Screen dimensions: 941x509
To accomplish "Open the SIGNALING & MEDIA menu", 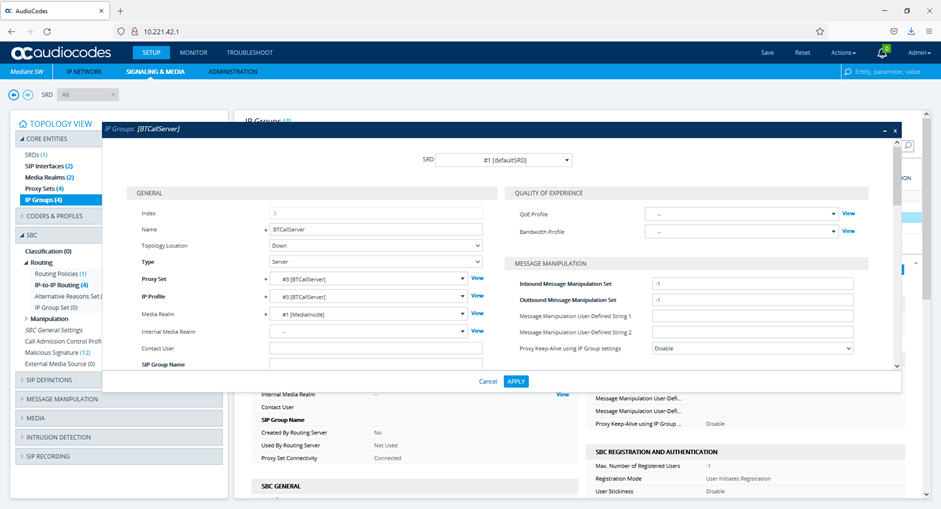I will [x=155, y=71].
